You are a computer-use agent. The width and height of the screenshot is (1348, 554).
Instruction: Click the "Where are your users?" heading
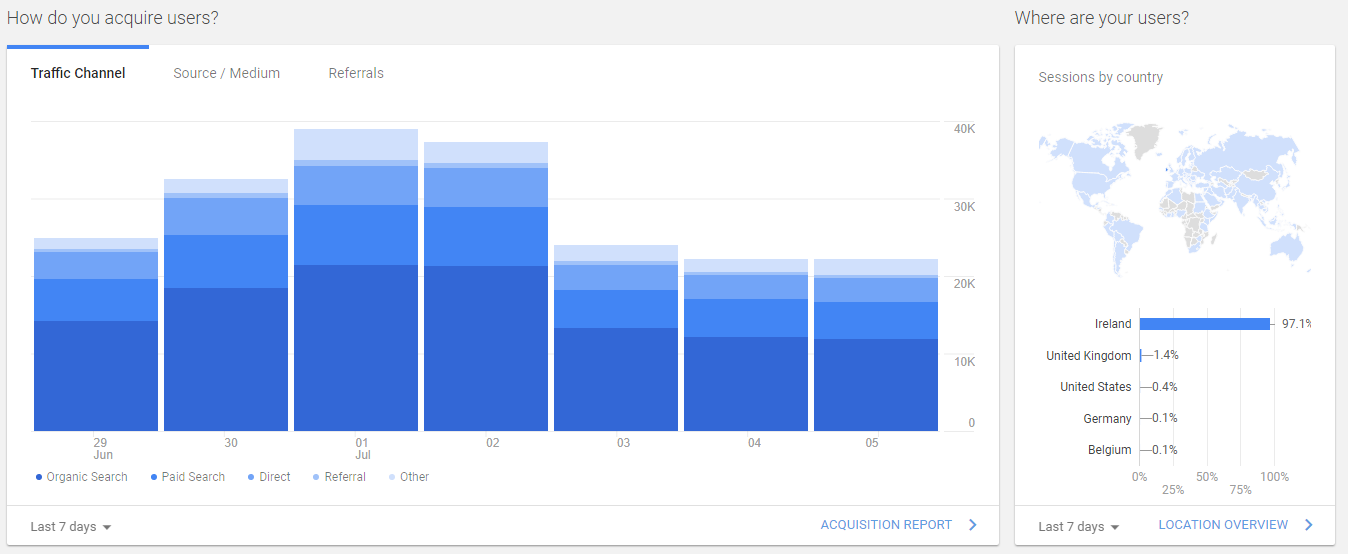click(x=1101, y=18)
